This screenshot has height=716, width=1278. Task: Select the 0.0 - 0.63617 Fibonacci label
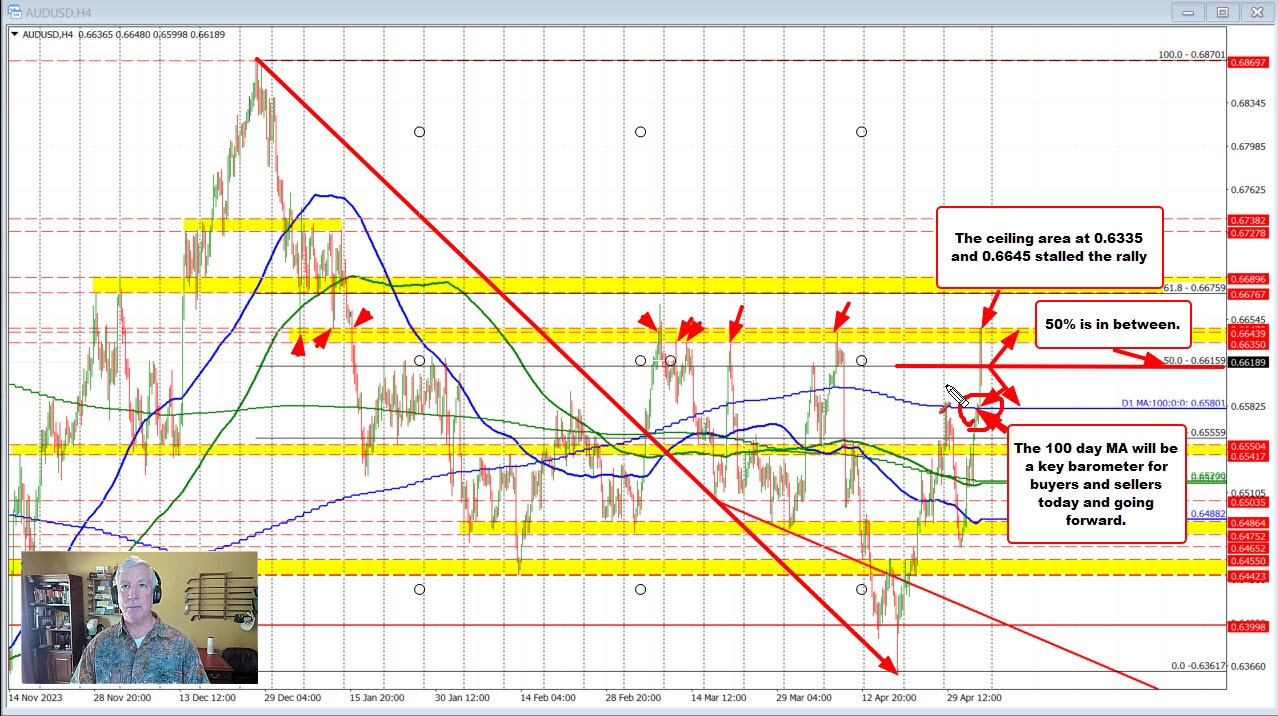(1197, 666)
